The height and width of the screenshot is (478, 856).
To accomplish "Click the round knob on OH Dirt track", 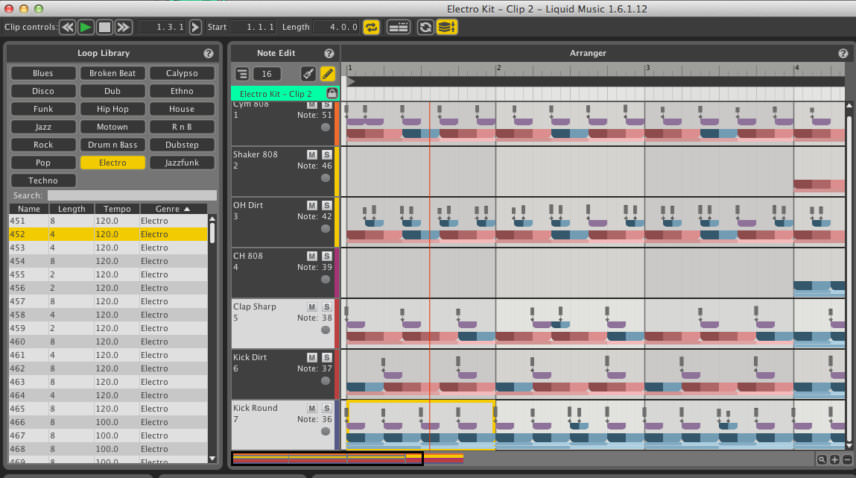I will (325, 229).
